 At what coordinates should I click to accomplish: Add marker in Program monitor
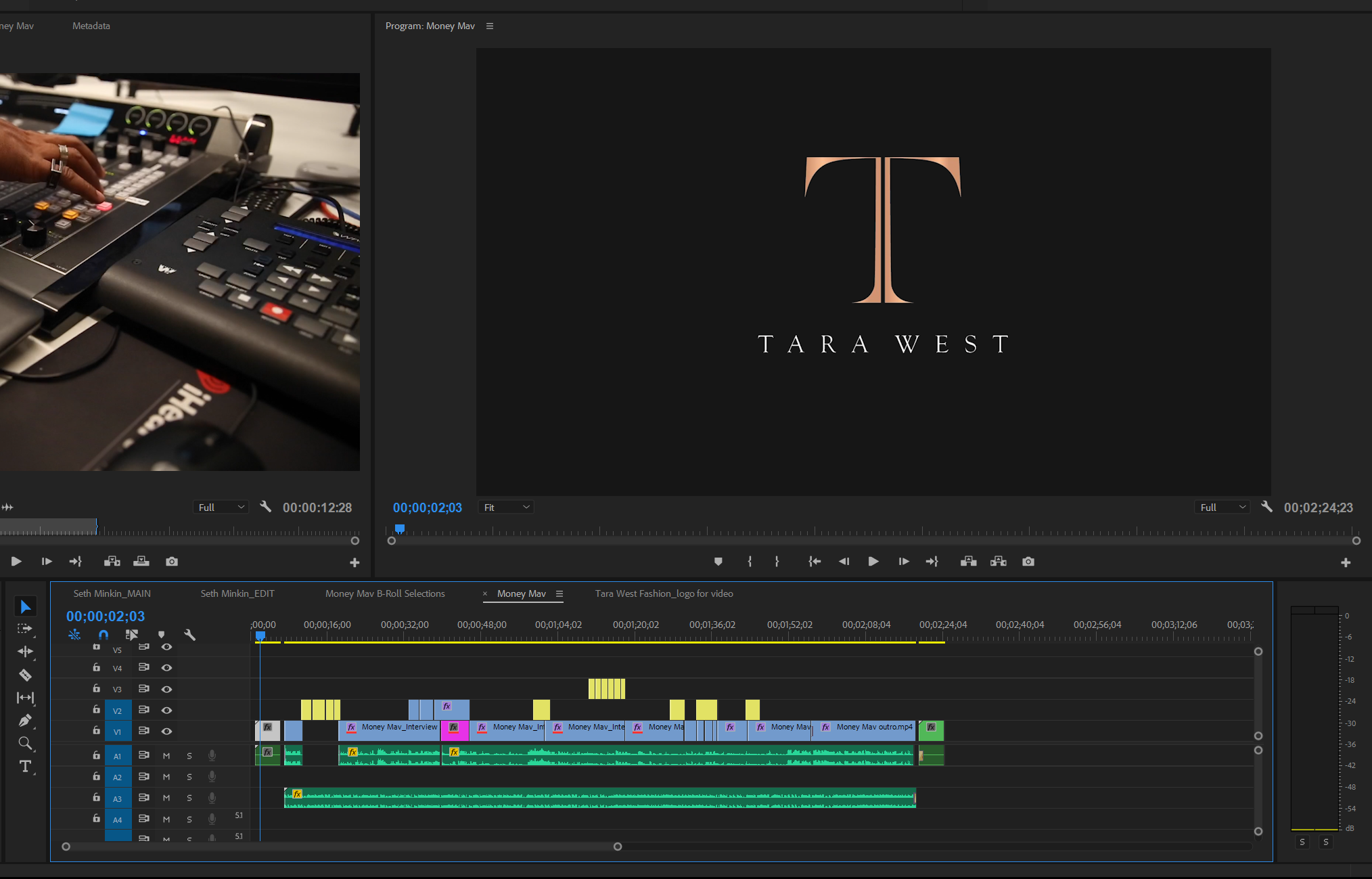click(x=718, y=562)
